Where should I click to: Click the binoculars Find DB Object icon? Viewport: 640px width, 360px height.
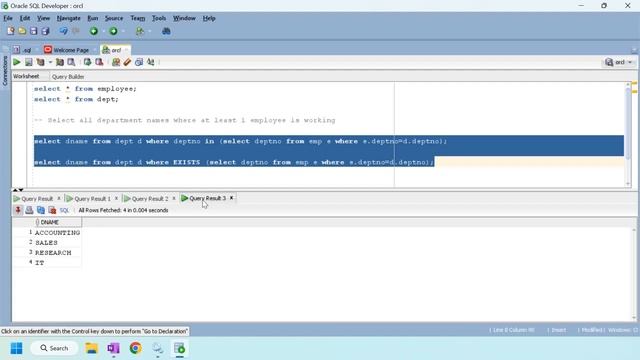(166, 31)
